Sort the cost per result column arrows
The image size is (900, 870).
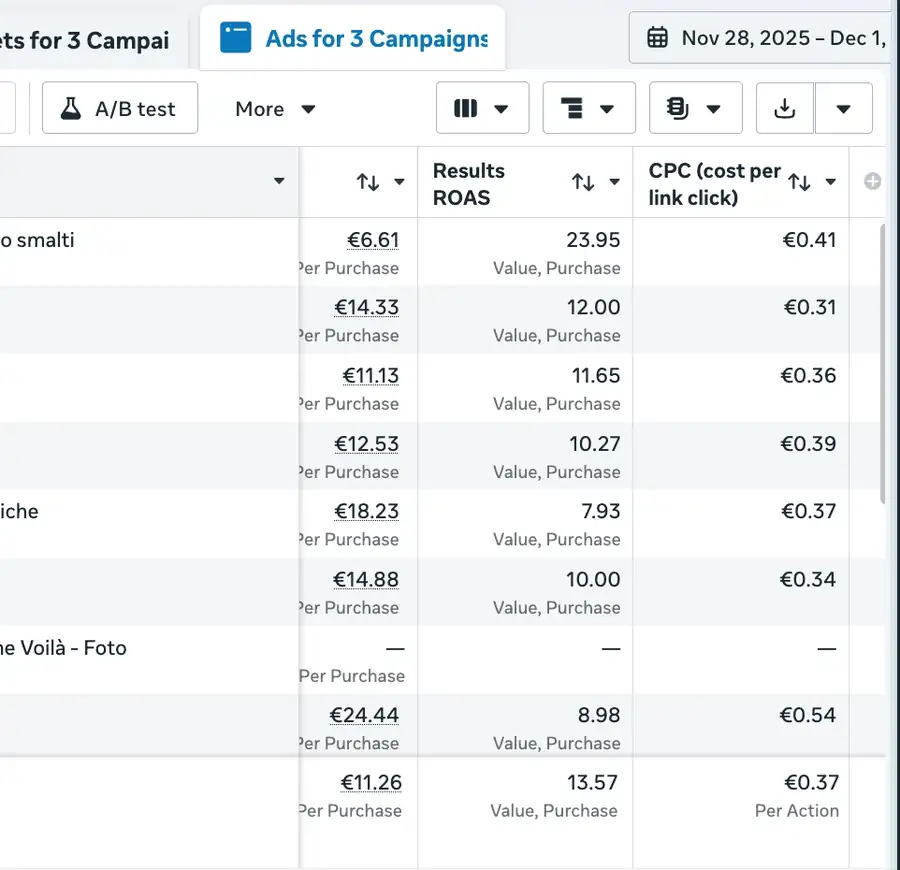tap(367, 182)
